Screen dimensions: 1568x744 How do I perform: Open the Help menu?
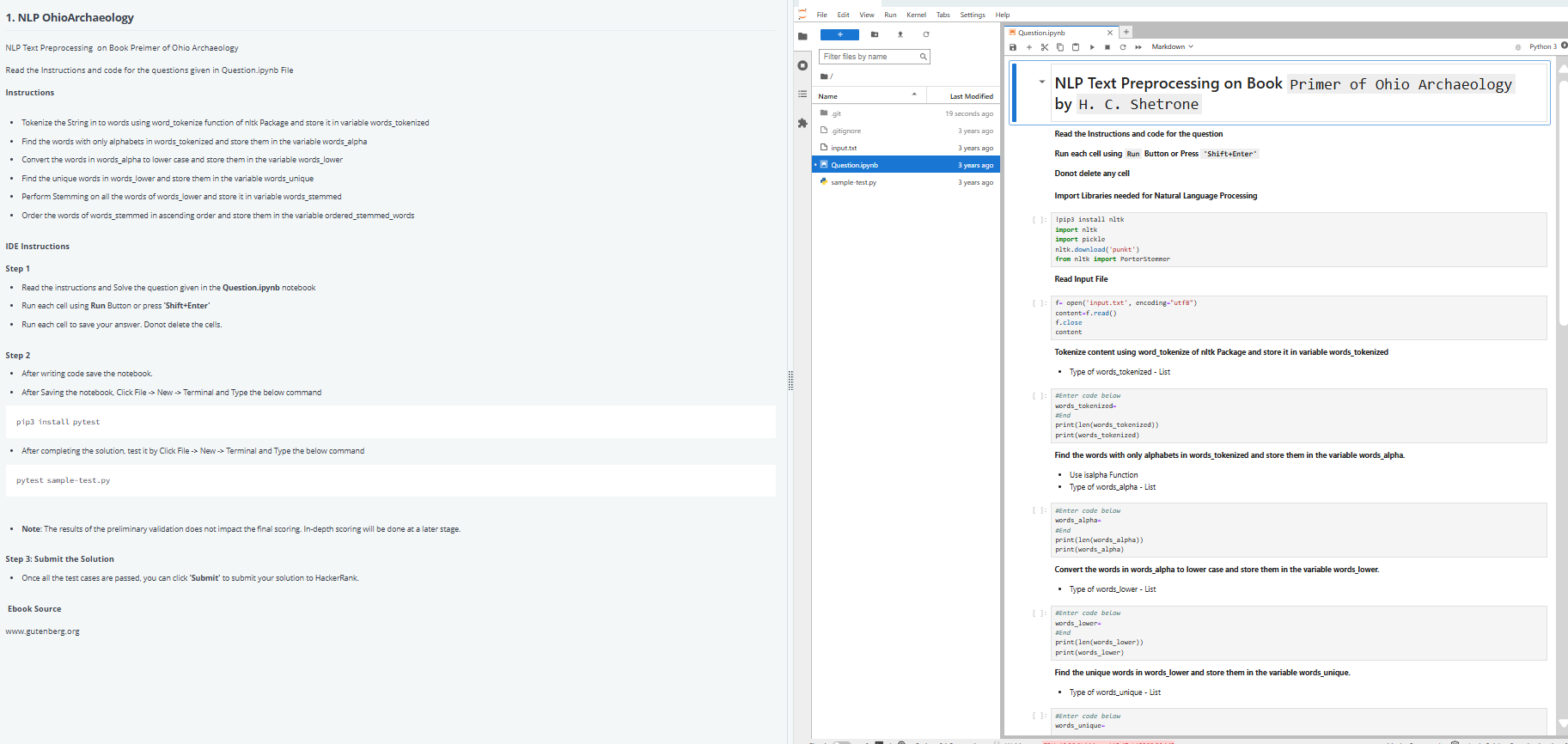[1003, 15]
